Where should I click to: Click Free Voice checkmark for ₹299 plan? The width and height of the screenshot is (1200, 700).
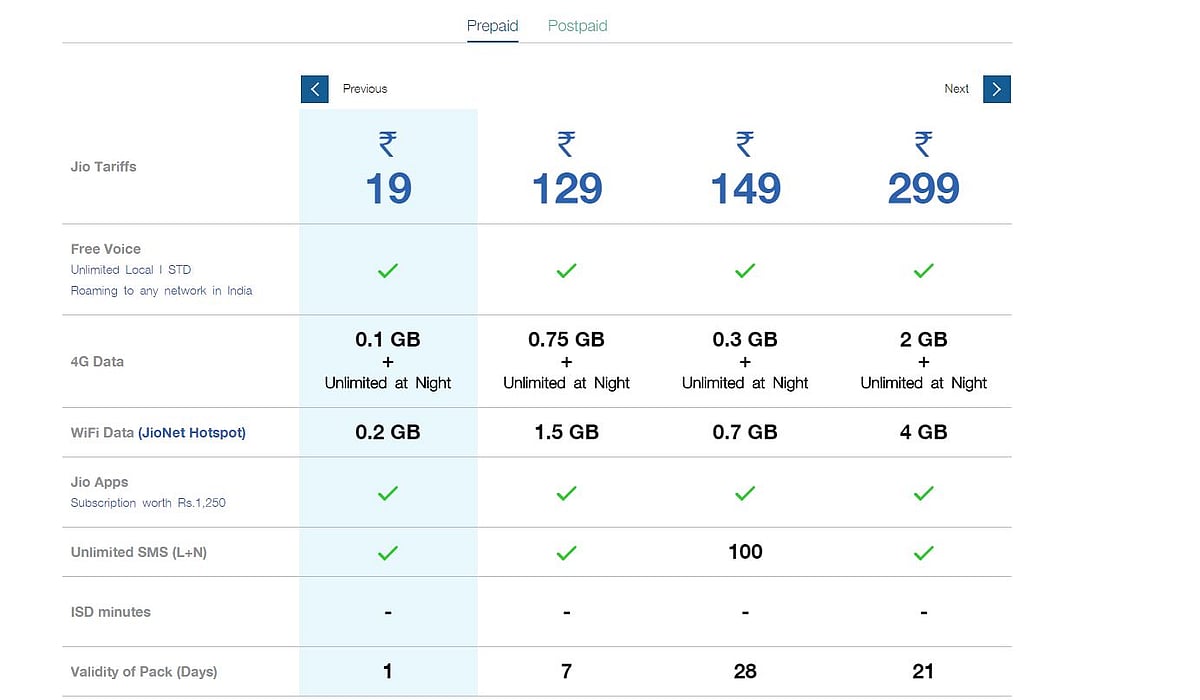(x=924, y=270)
